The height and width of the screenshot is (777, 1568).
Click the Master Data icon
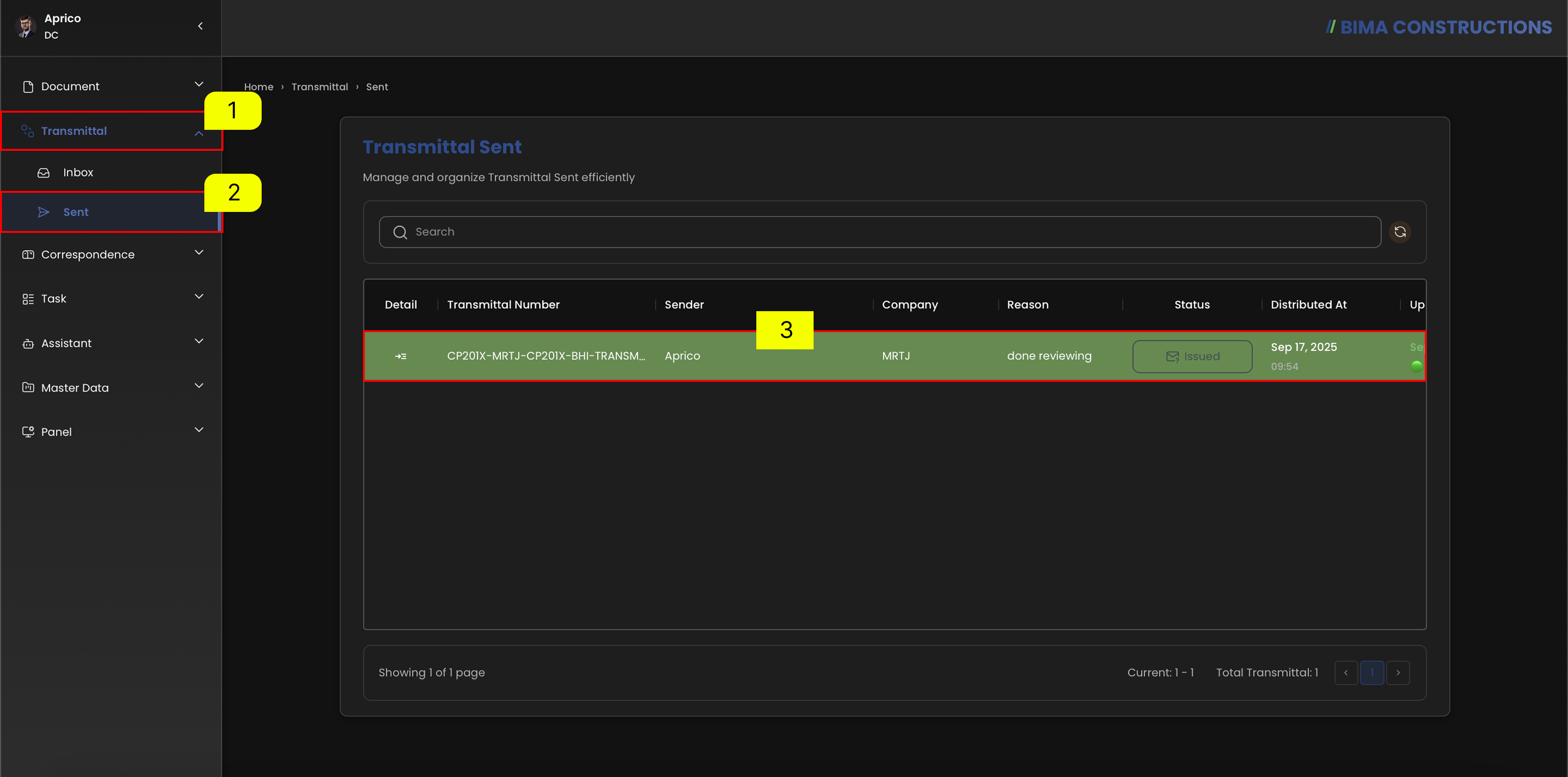[28, 388]
